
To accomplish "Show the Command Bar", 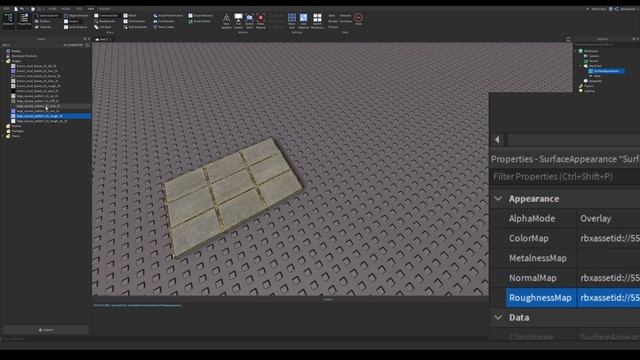I will pyautogui.click(x=106, y=16).
